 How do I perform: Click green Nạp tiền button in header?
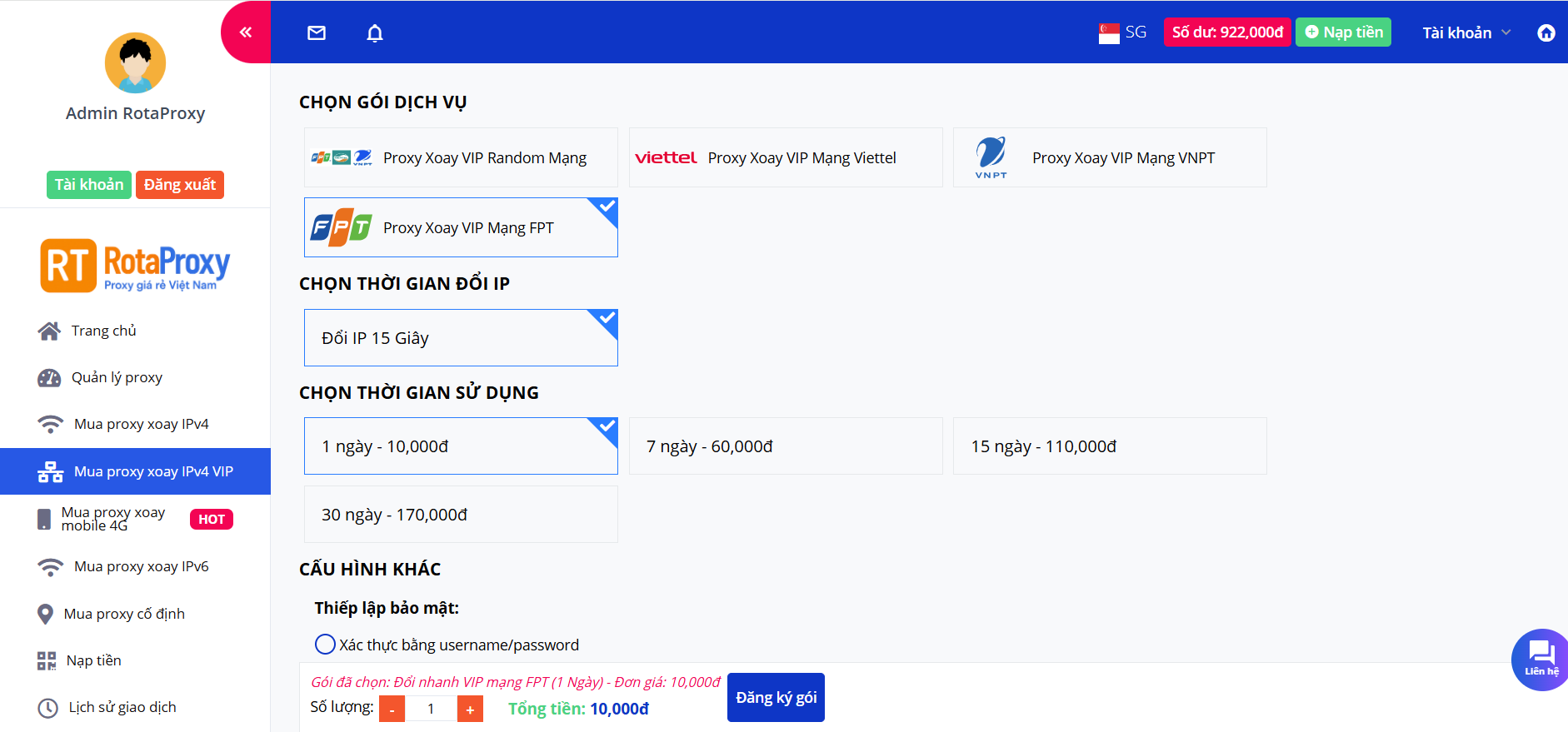(x=1343, y=32)
